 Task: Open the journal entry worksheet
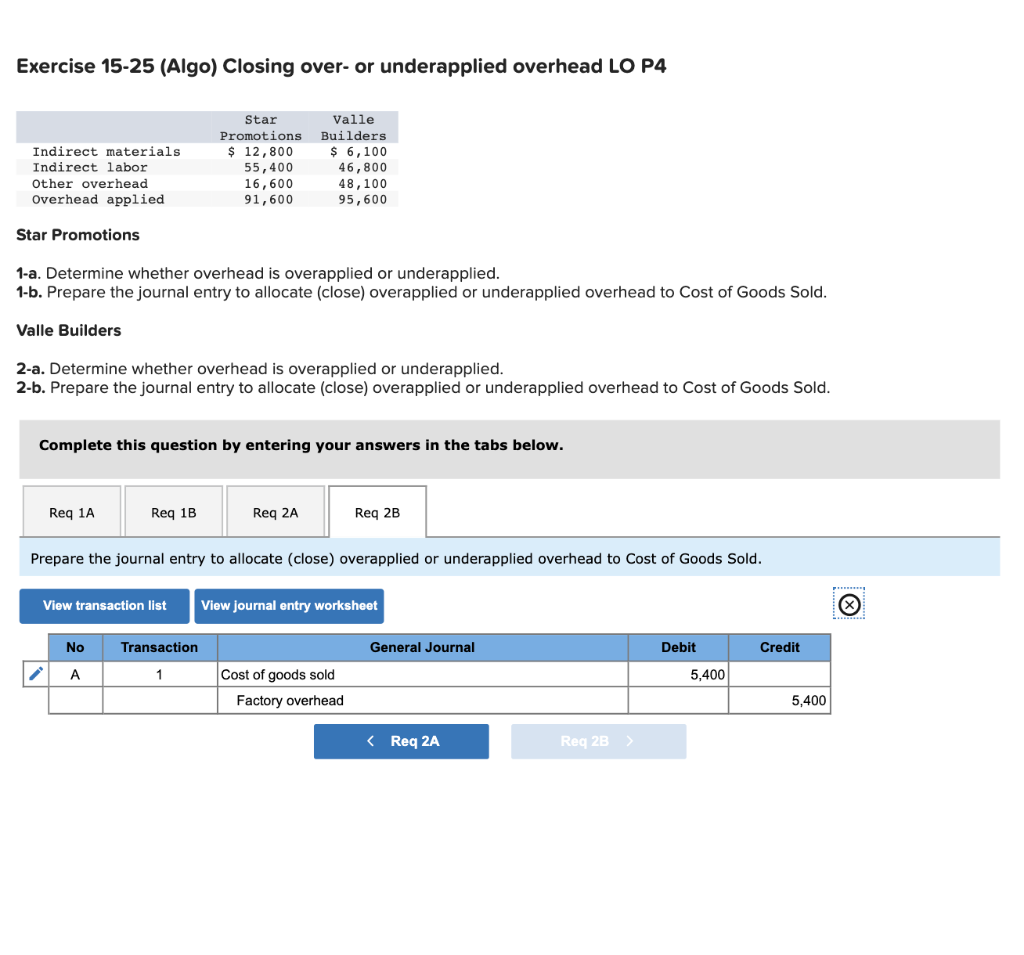click(x=289, y=605)
